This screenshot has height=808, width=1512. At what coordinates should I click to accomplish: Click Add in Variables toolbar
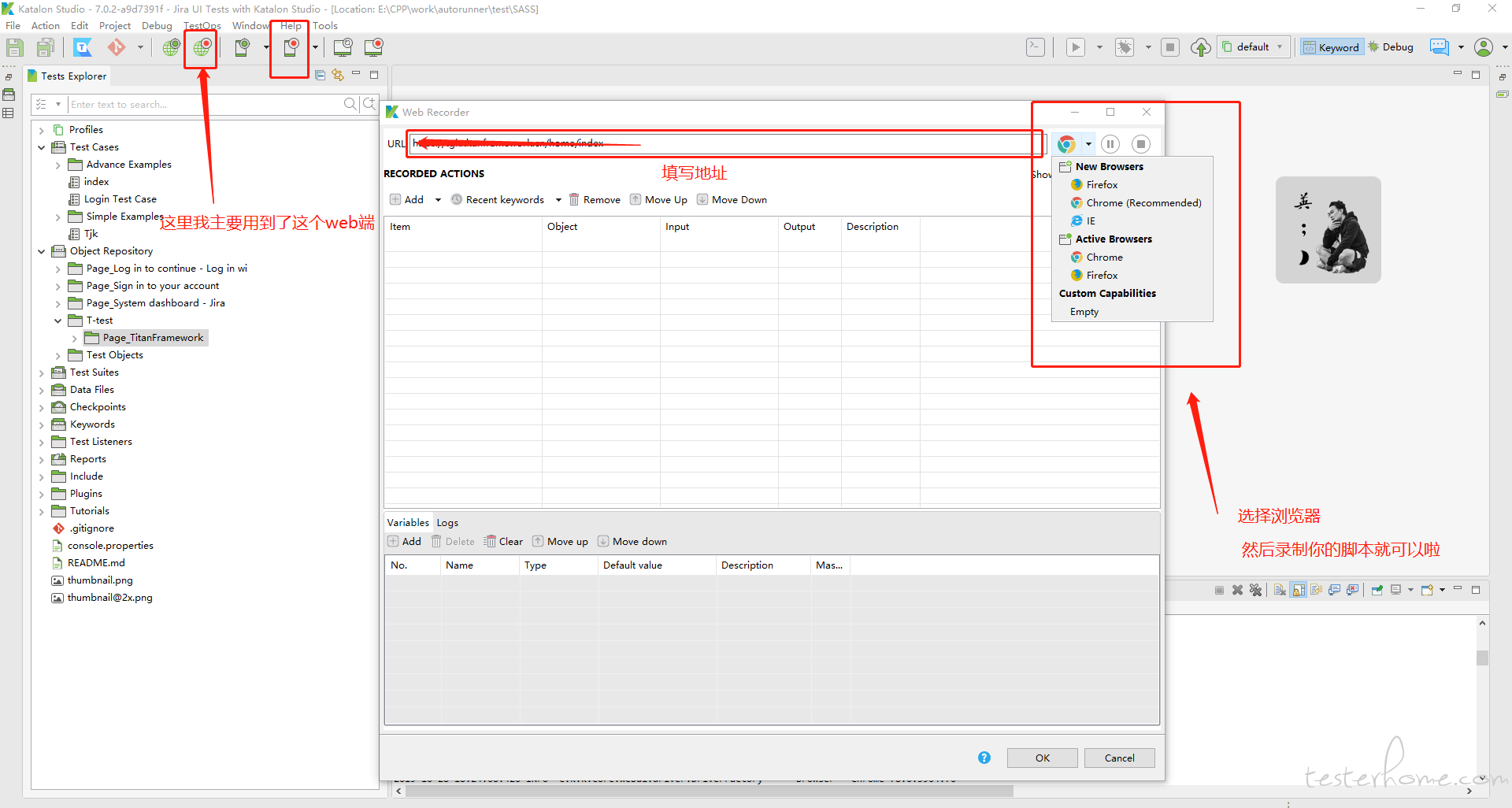pos(405,542)
